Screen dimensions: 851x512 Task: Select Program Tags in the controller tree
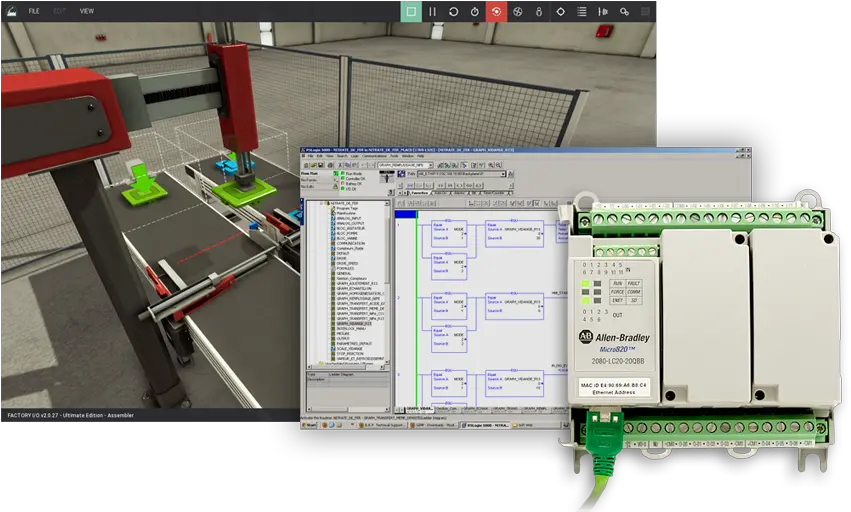tap(347, 208)
